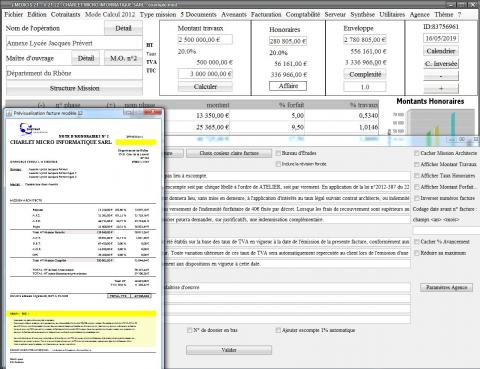Screen dimensions: 480x369
Task: Open the Agence menu
Action: pos(419,15)
